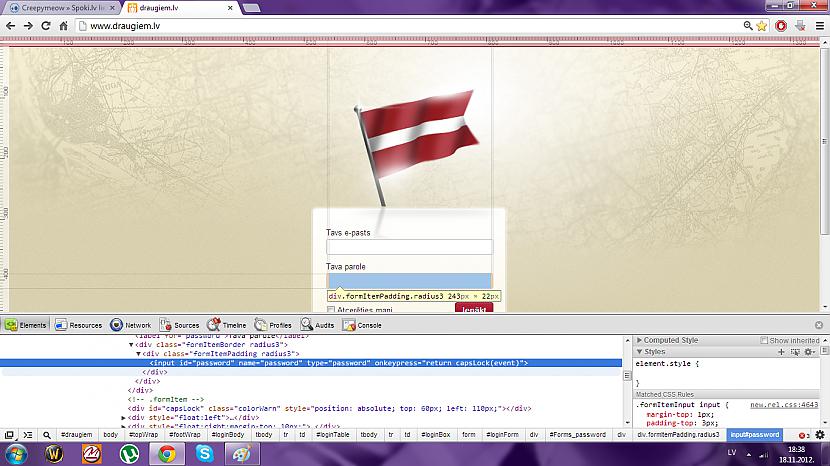830x466 pixels.
Task: Go to the browser Home page
Action: tap(64, 25)
